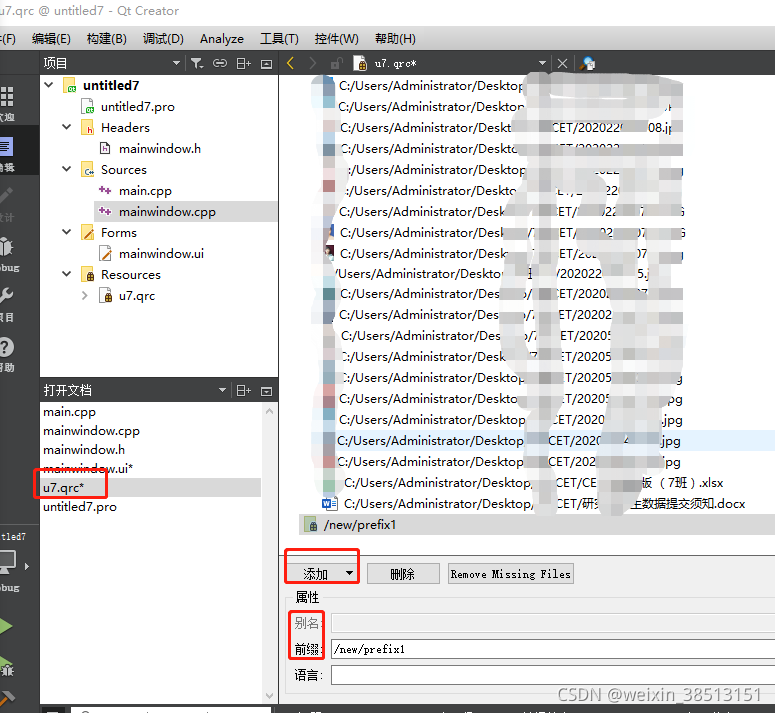Toggle synchronize with editor link icon
Screen dimensions: 775x713
pos(220,63)
